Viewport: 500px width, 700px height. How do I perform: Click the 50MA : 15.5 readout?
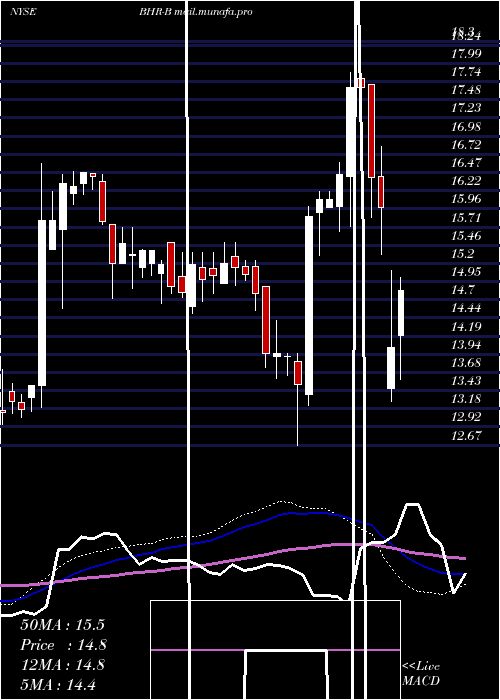pos(62,625)
